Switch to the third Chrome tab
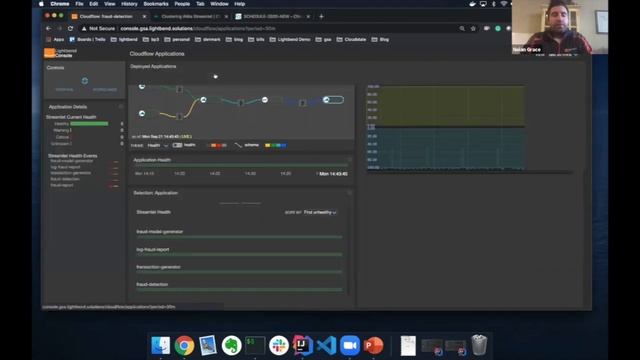 (x=272, y=16)
